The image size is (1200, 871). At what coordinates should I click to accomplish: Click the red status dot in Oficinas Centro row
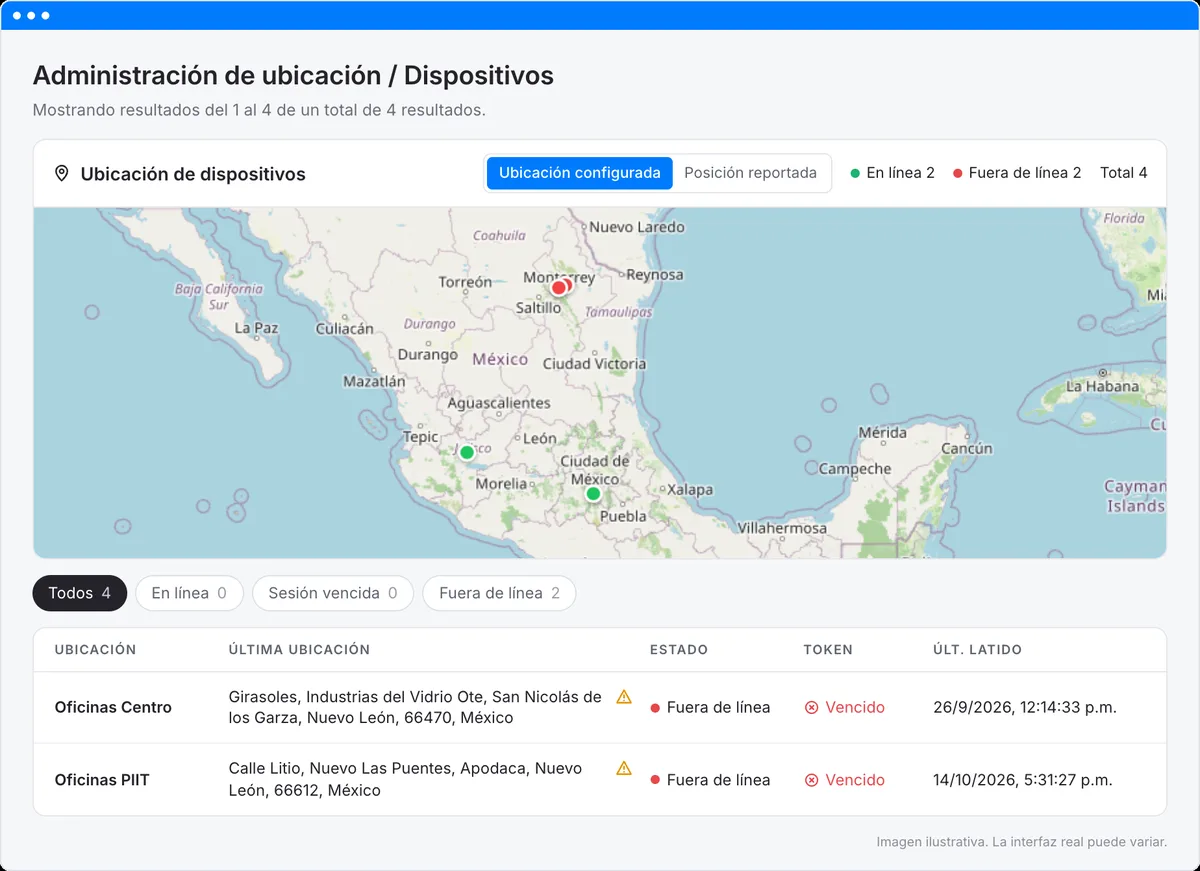click(655, 708)
